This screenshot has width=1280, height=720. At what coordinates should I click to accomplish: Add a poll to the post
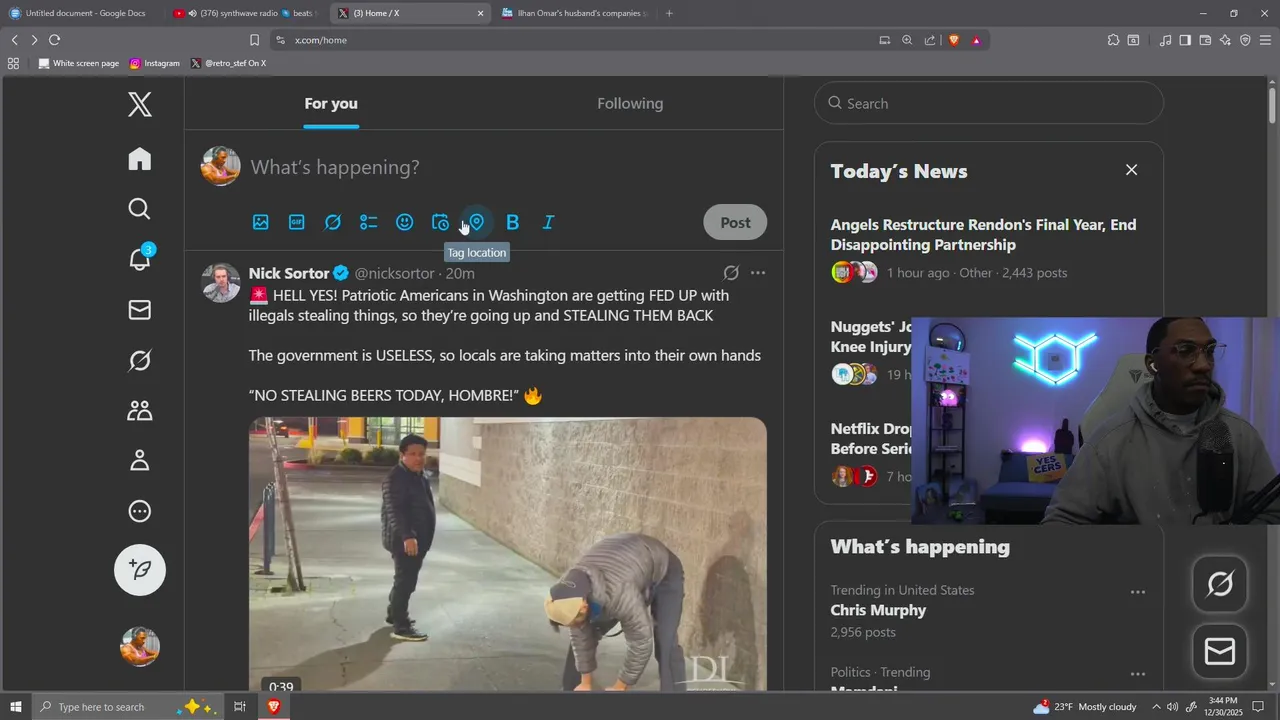point(369,222)
